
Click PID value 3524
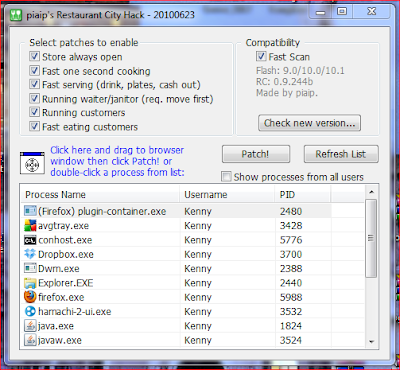coord(291,340)
